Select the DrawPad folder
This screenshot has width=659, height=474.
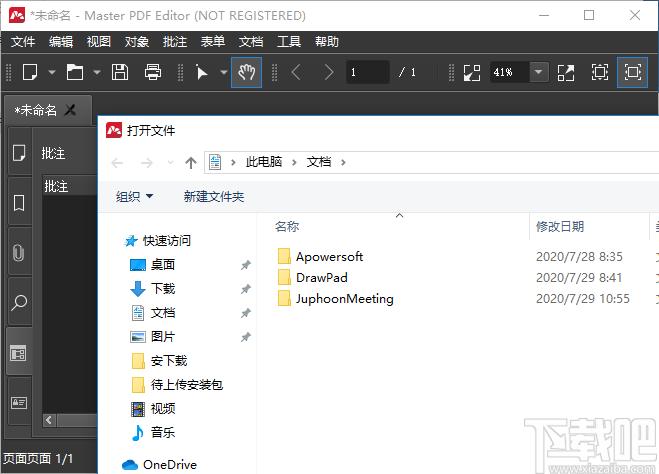(312, 277)
